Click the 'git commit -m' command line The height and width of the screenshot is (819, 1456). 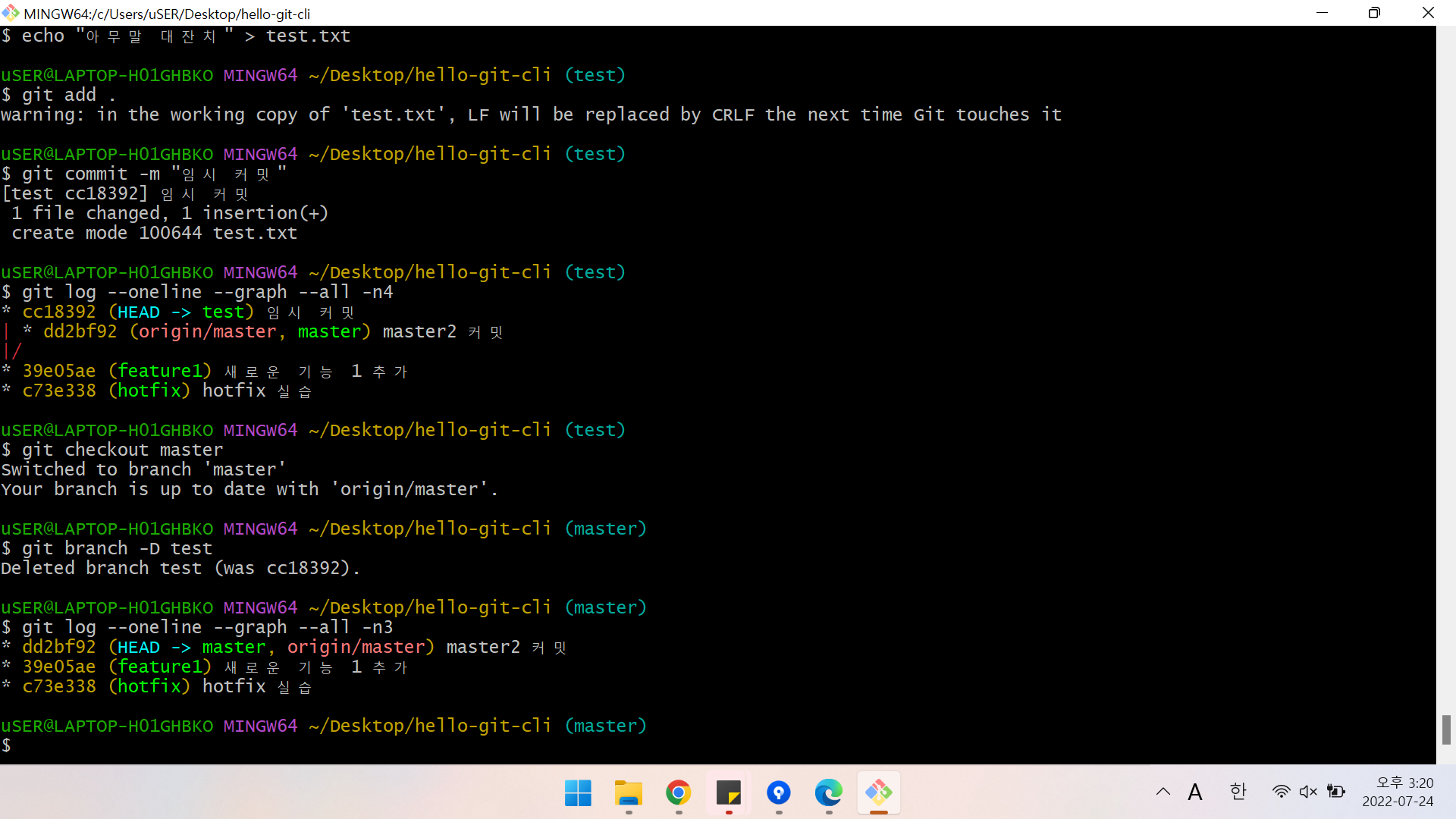tap(144, 174)
